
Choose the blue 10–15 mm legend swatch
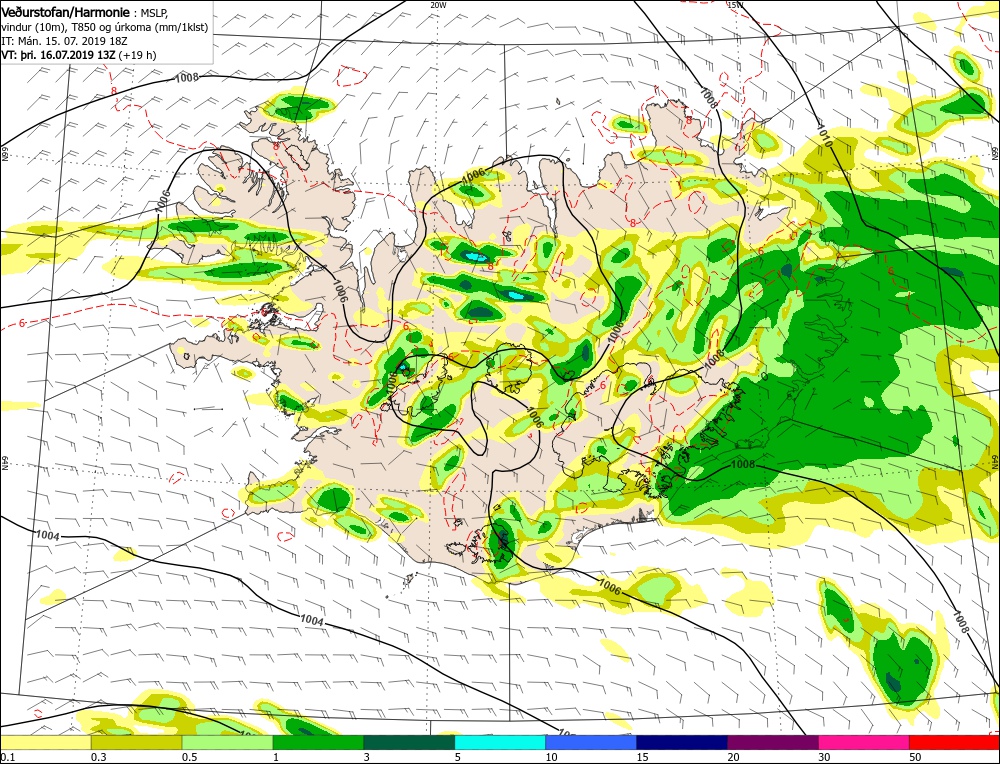(x=591, y=742)
